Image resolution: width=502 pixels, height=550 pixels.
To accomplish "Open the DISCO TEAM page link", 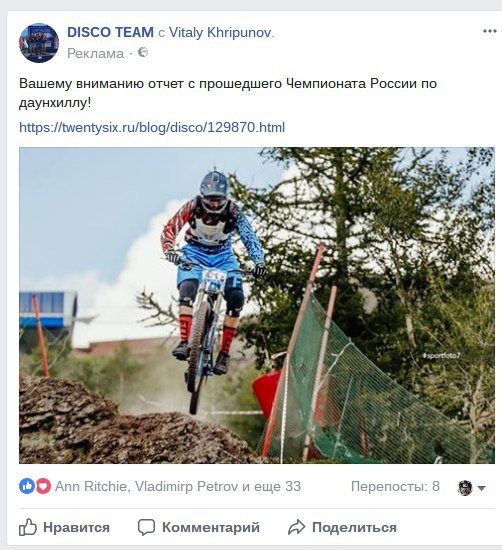I will 110,32.
